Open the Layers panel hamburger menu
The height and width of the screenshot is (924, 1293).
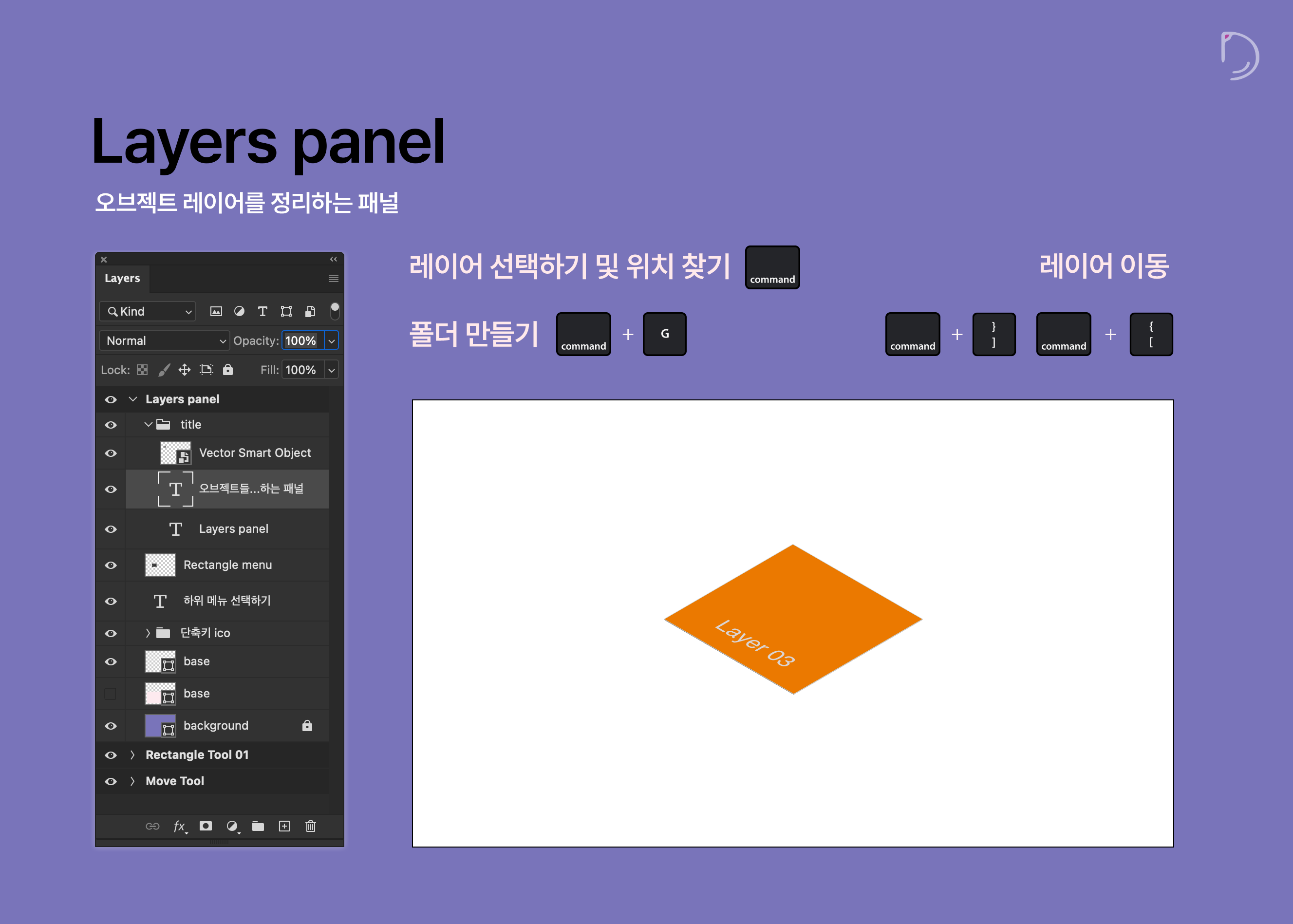coord(333,279)
